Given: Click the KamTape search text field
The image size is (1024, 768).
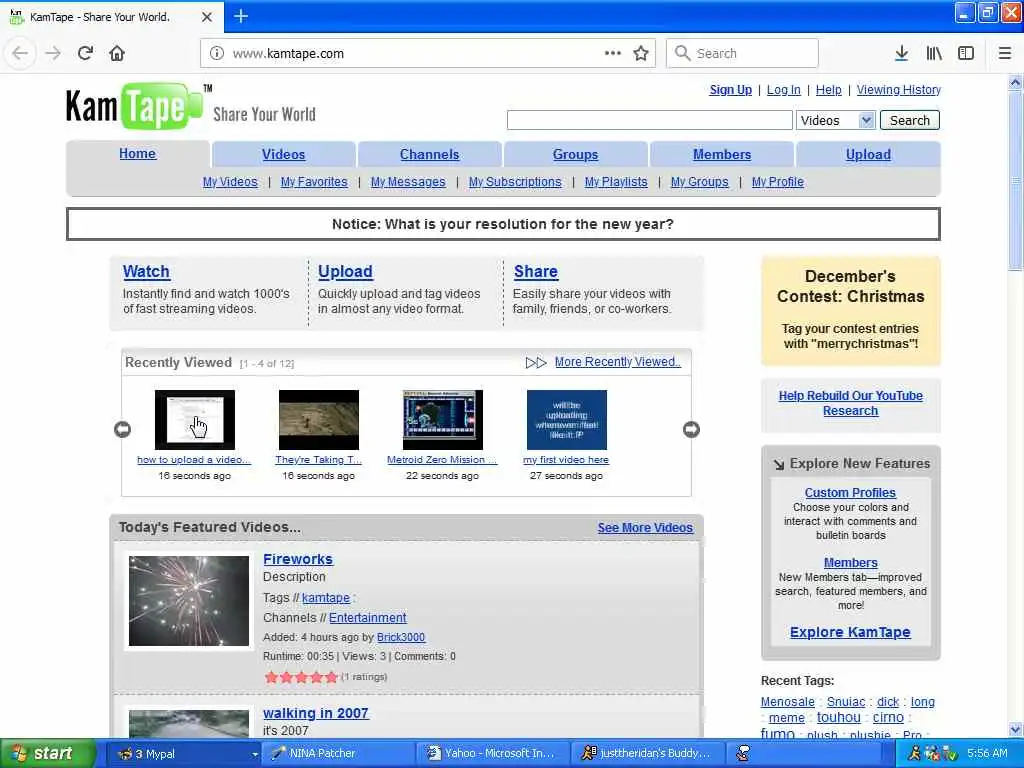Looking at the screenshot, I should [x=650, y=120].
